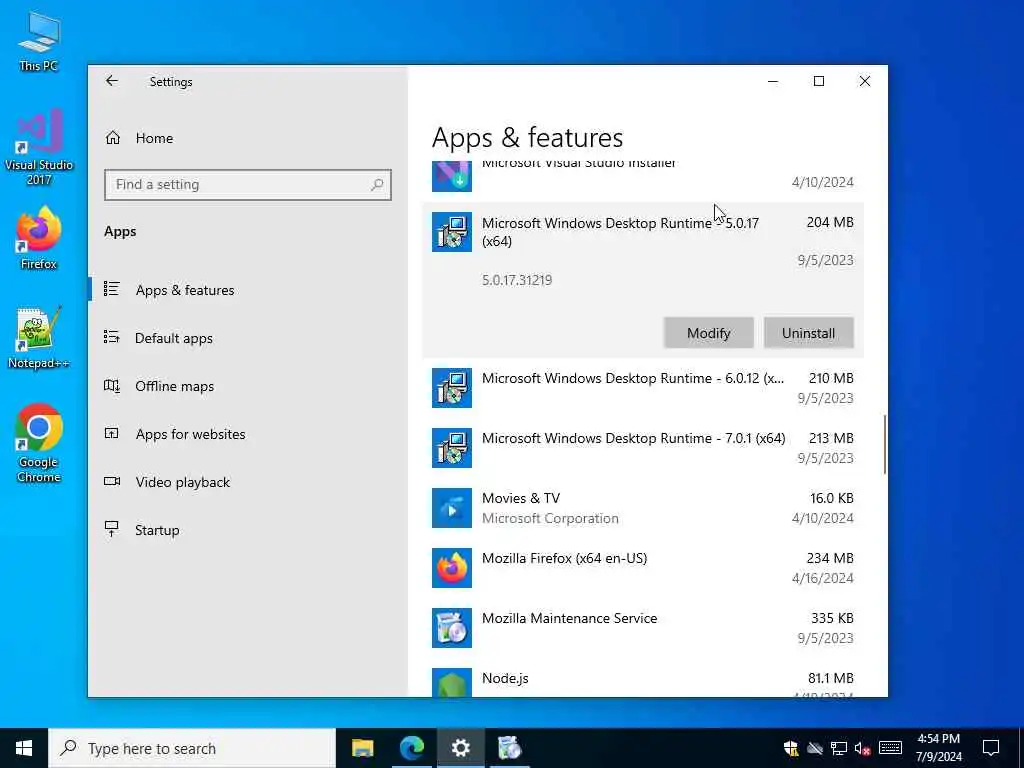Screen dimensions: 1024x768
Task: Click Modify for Desktop Runtime 5.0.17
Action: [709, 333]
